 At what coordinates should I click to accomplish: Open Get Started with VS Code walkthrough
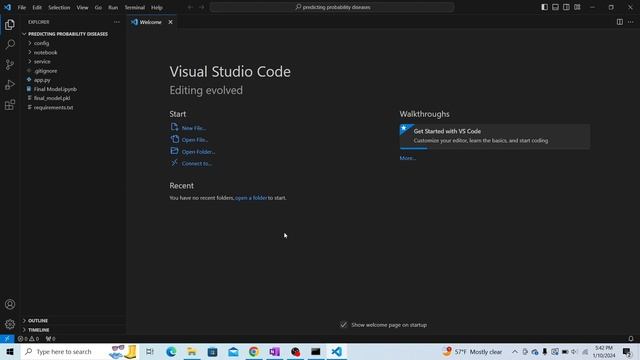(495, 136)
